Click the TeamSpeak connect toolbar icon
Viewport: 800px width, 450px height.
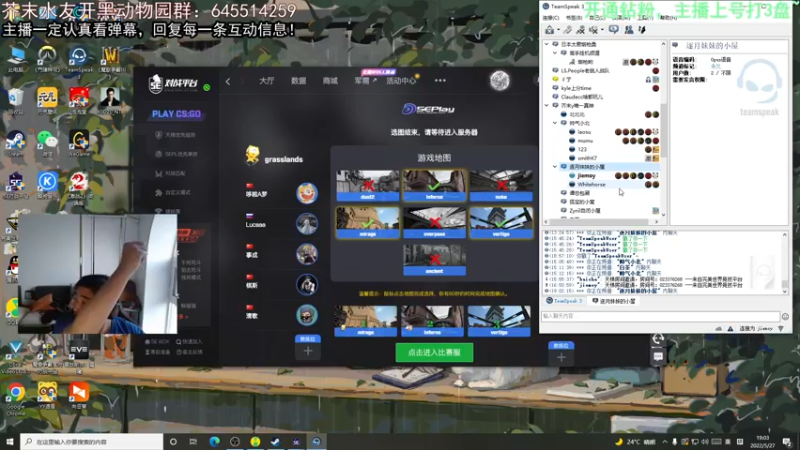(x=549, y=30)
